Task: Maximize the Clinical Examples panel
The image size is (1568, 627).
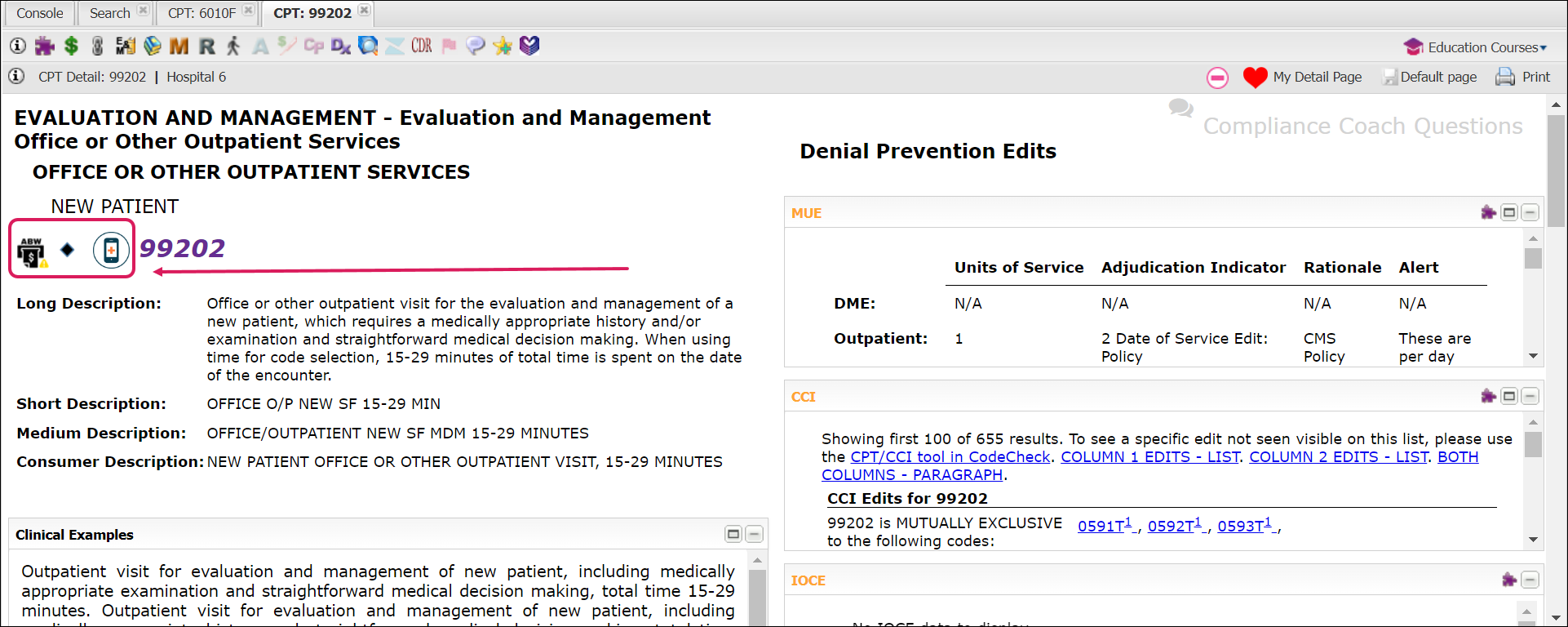Action: 733,535
